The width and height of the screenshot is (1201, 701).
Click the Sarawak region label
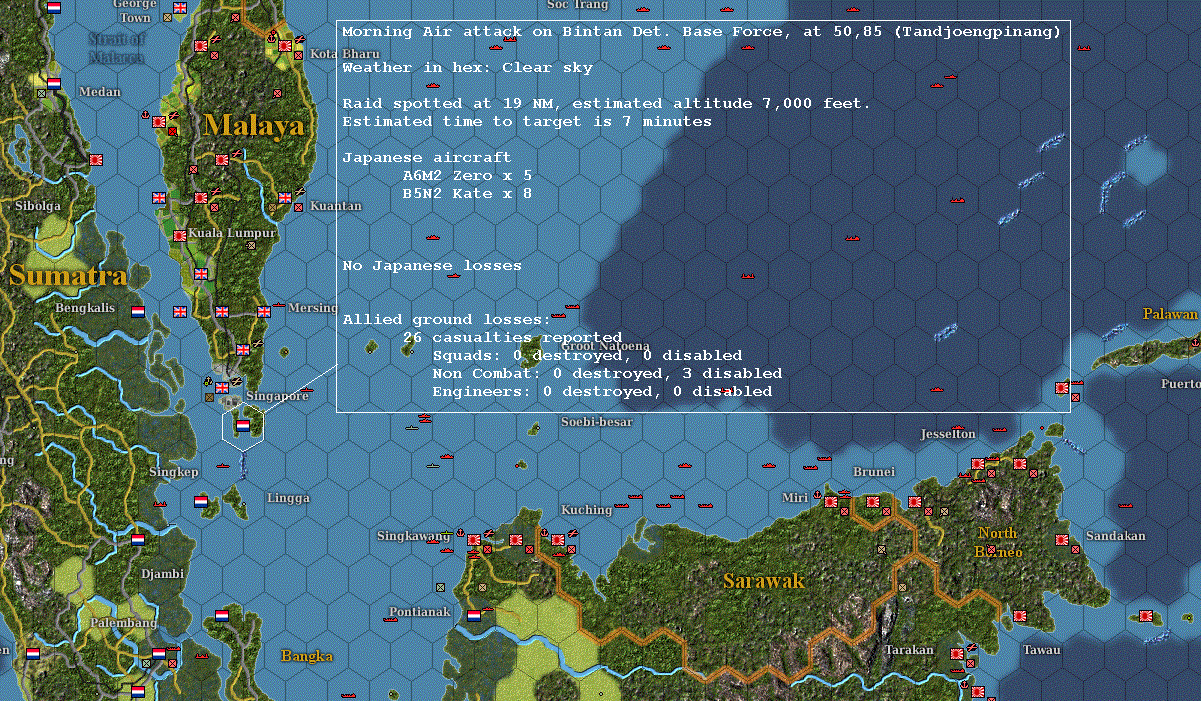tap(764, 580)
